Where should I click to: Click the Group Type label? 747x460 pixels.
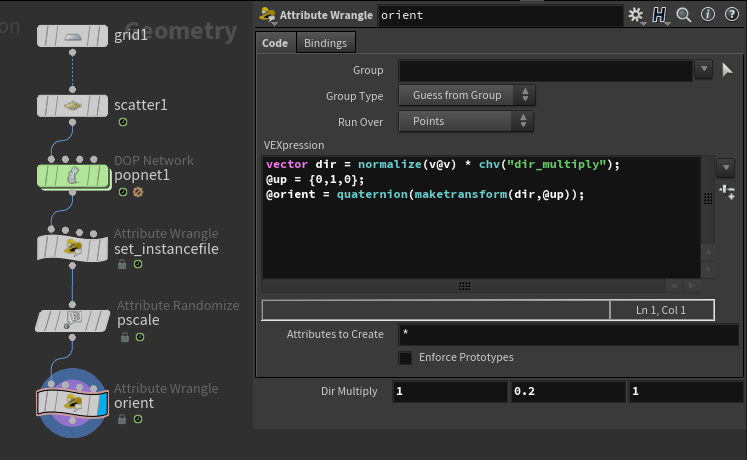[x=354, y=96]
